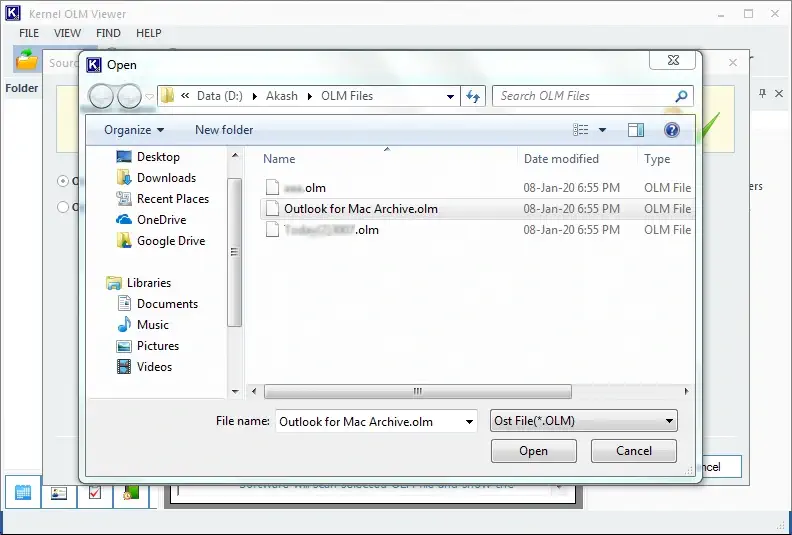The image size is (792, 535).
Task: Select the Outlook for Mac Archive.olm file icon
Action: (x=272, y=209)
